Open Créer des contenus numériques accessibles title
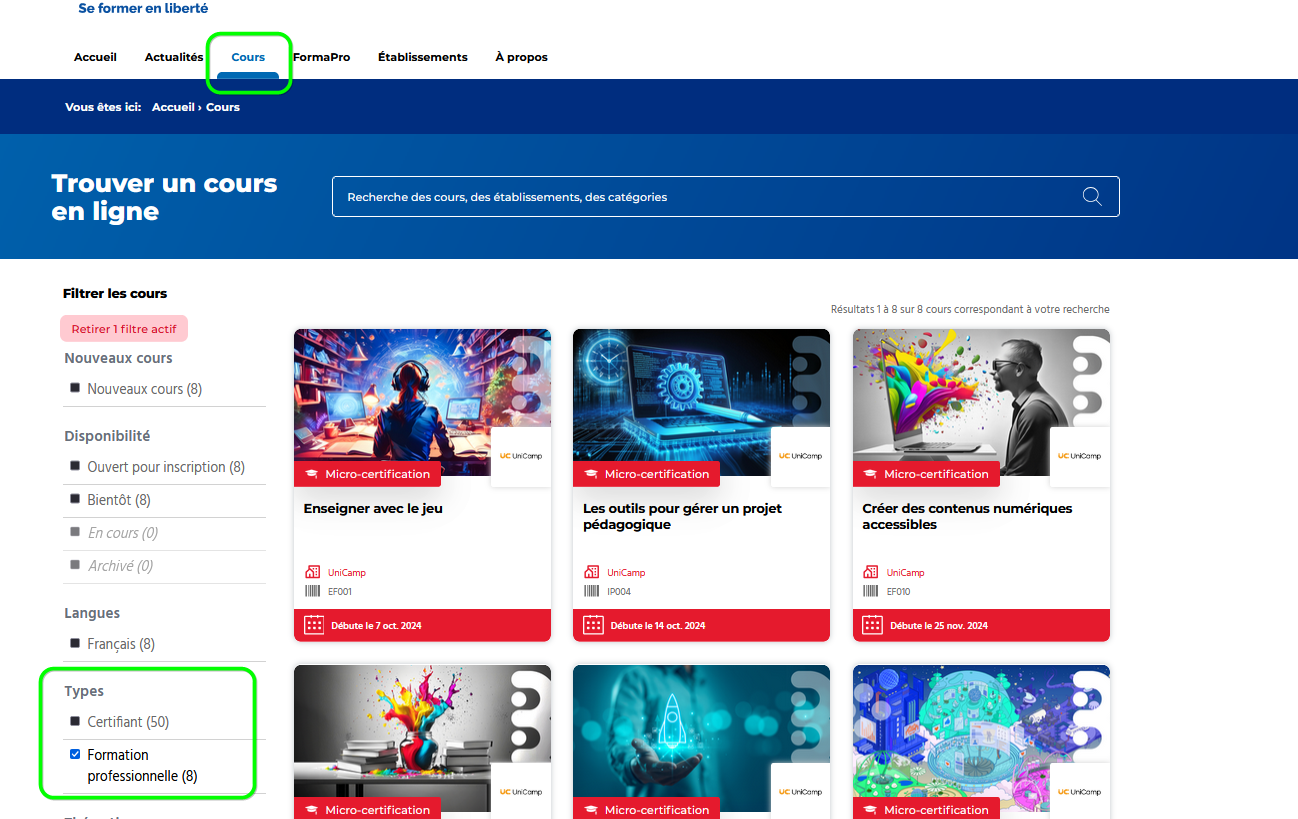Image resolution: width=1298 pixels, height=819 pixels. 967,516
